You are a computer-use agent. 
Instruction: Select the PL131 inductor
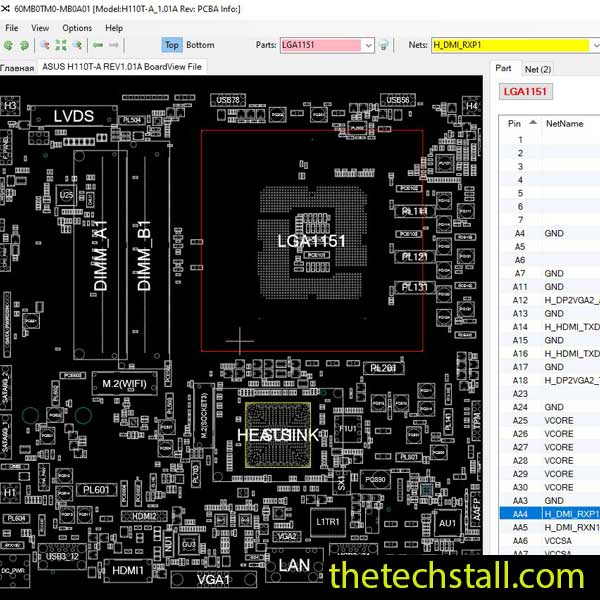coord(414,287)
